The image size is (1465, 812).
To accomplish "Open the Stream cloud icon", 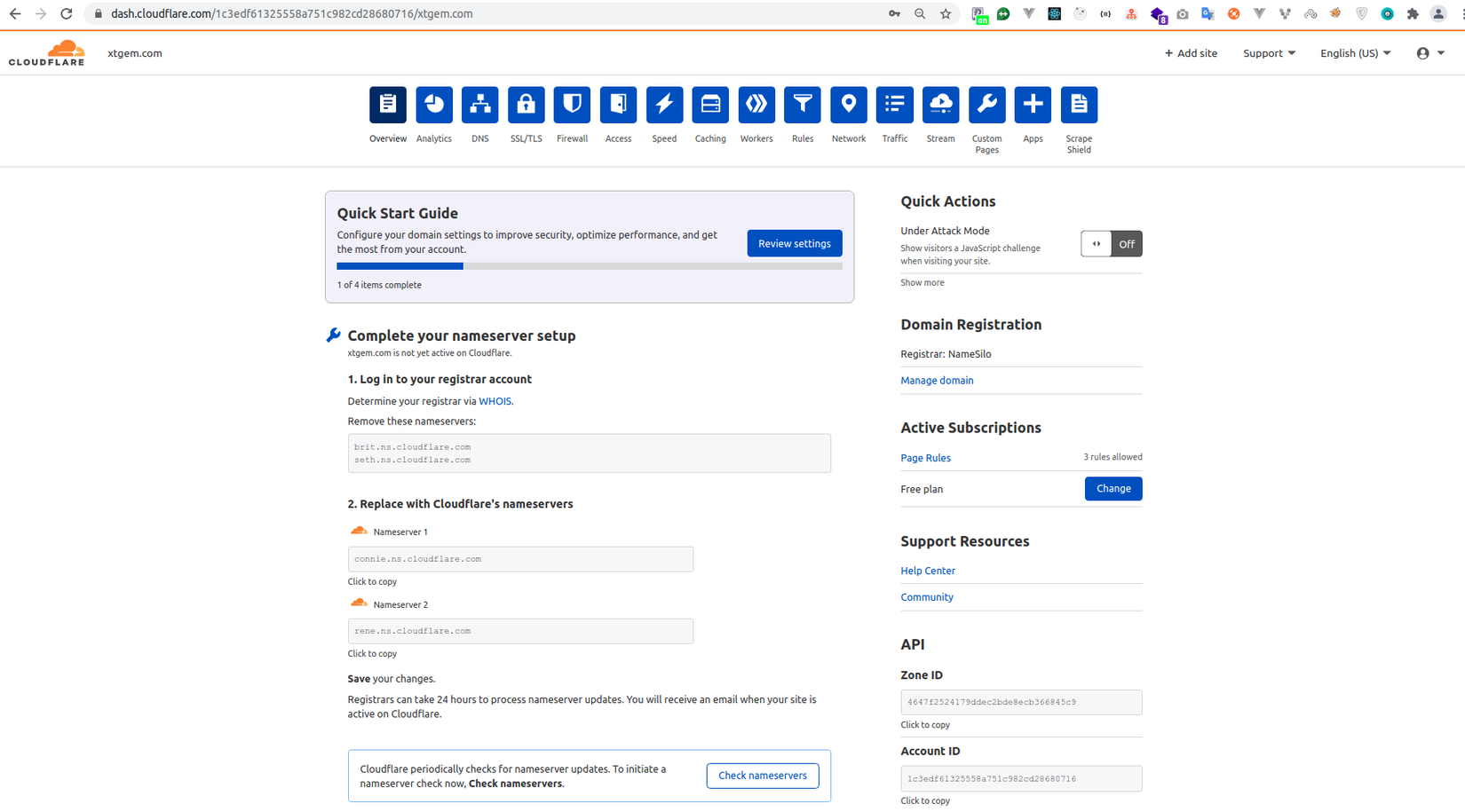I will click(940, 105).
